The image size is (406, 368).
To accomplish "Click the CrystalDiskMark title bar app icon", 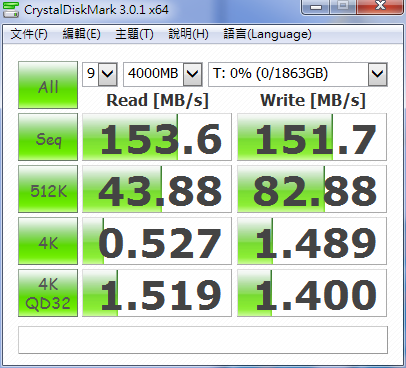I will click(x=11, y=10).
